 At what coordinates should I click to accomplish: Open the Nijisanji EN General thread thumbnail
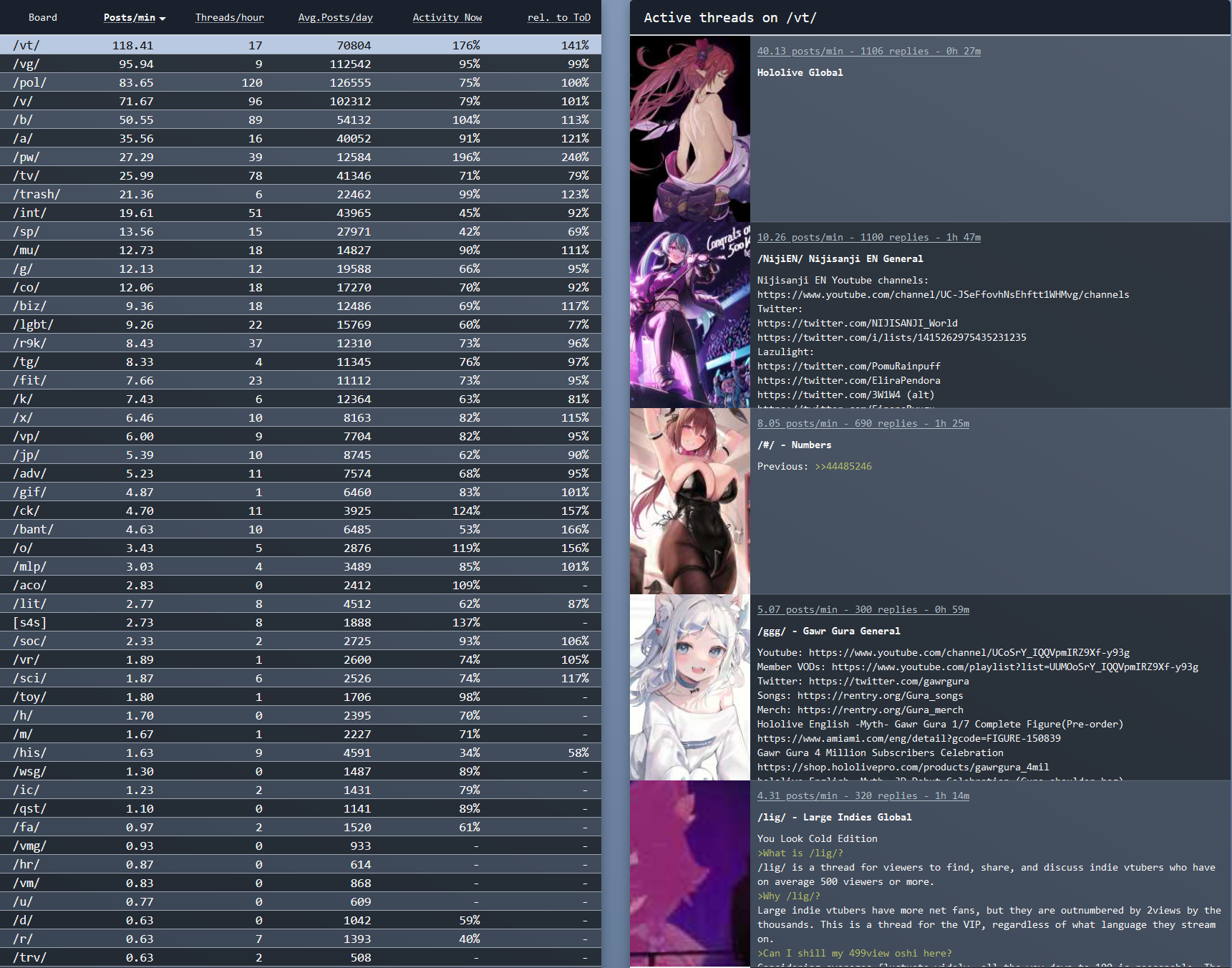pos(690,315)
